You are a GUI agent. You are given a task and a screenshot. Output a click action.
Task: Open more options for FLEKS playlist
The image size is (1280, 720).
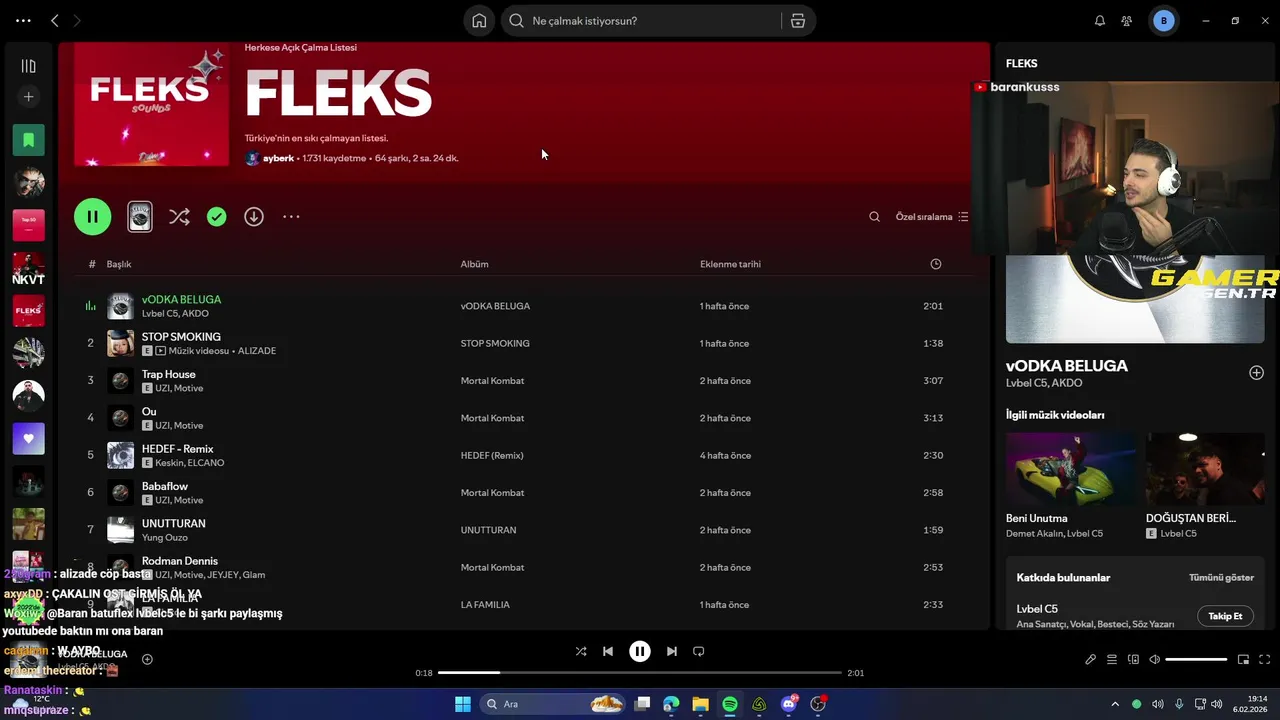click(291, 216)
